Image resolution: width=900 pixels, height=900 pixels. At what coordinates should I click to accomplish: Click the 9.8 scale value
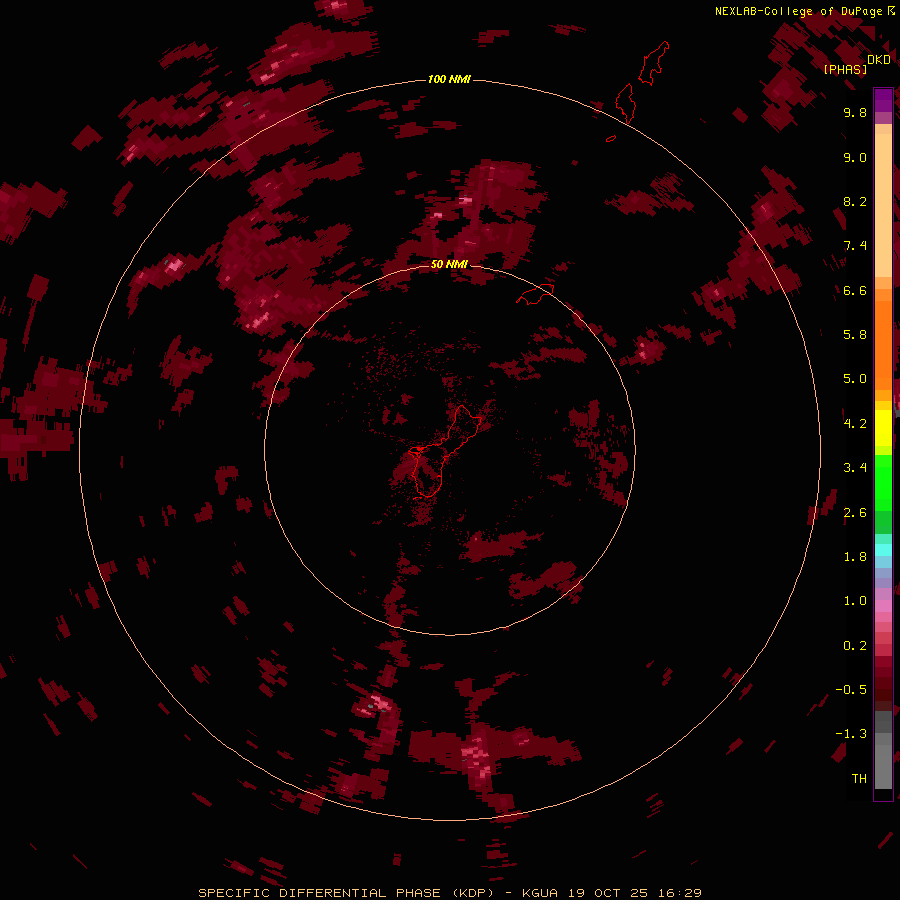click(855, 112)
